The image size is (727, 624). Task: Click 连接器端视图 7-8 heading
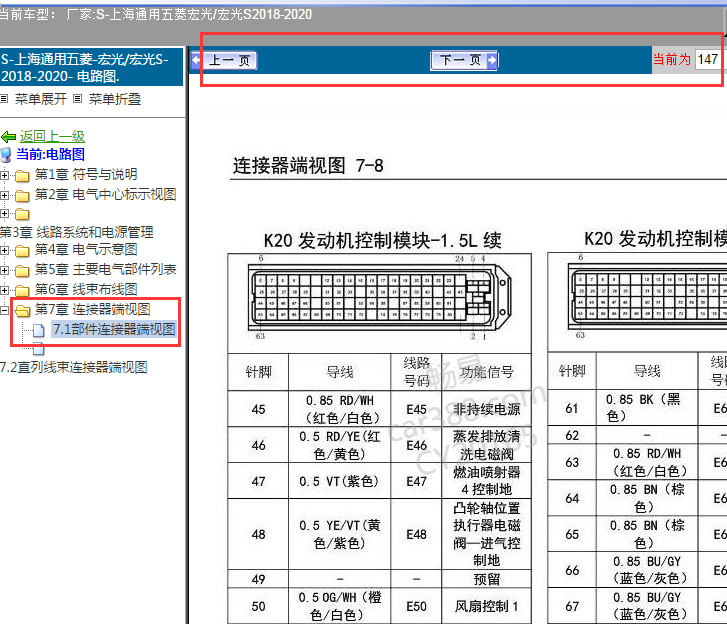[308, 166]
